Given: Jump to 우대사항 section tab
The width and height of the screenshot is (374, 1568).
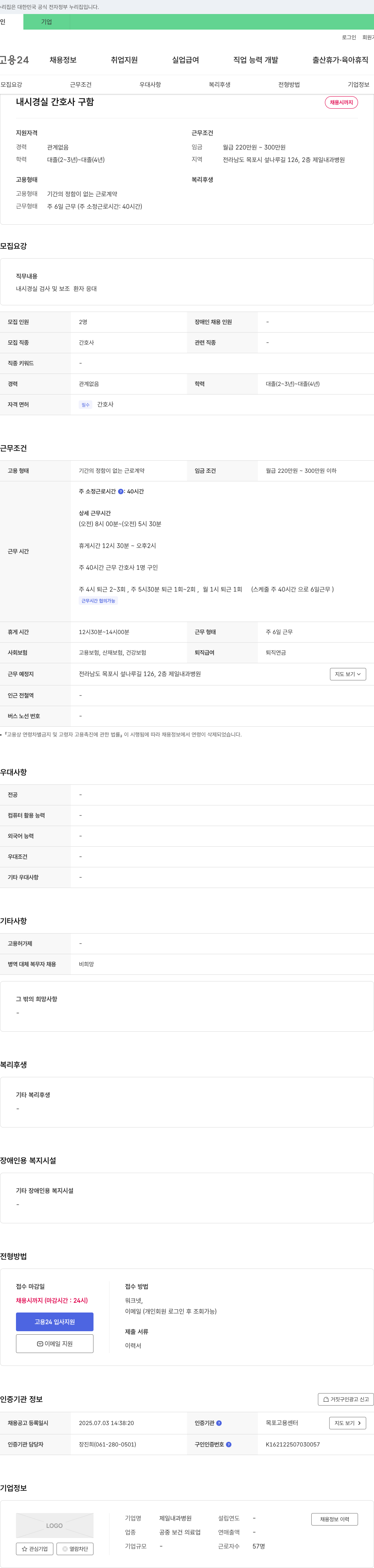Looking at the screenshot, I should point(150,85).
